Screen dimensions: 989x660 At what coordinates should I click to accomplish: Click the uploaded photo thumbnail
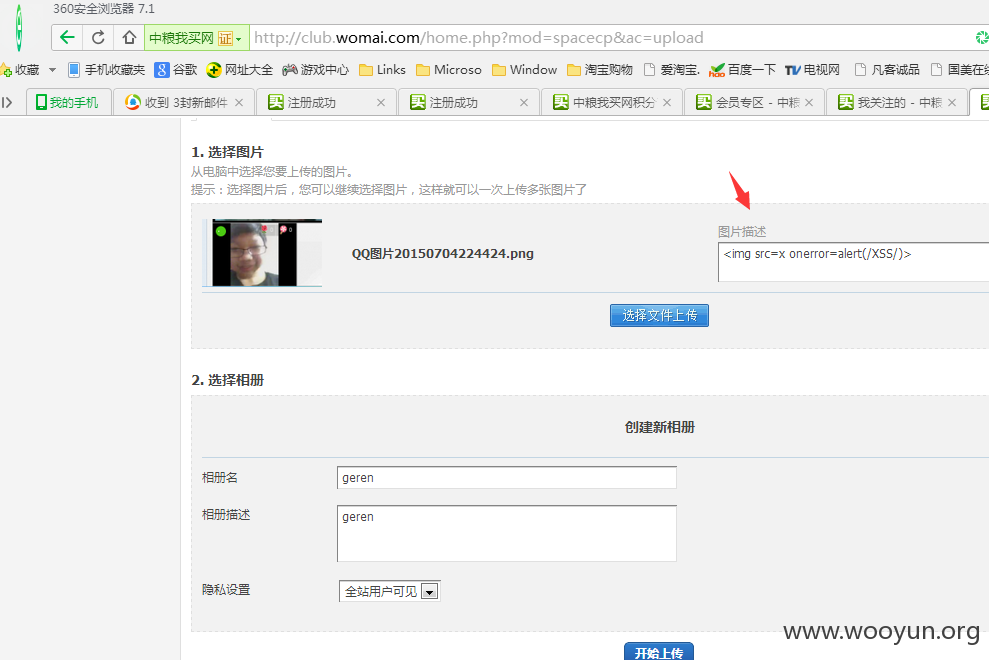262,252
